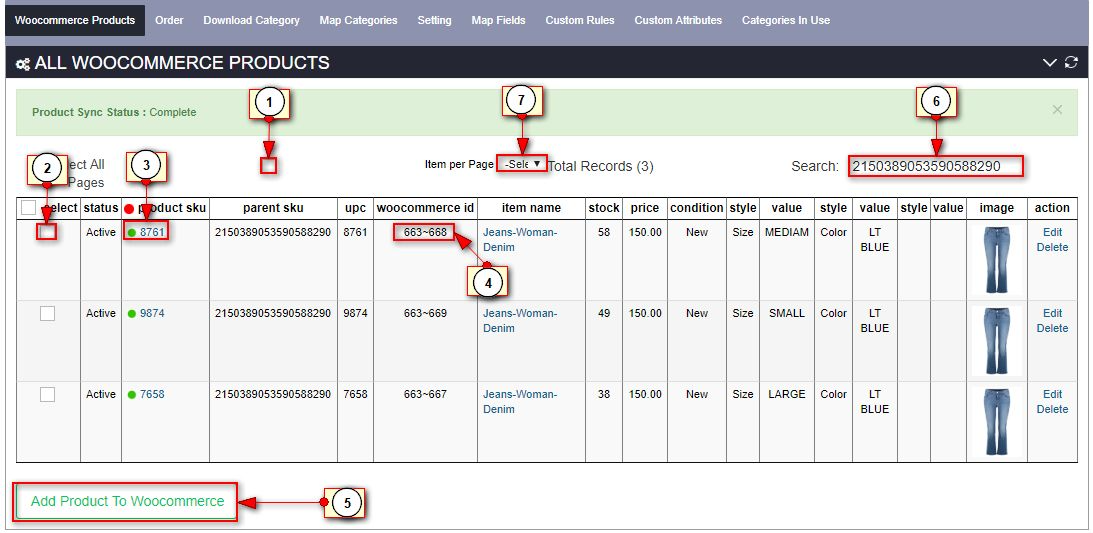Open product SKU link 7658
1093x533 pixels.
pyautogui.click(x=152, y=394)
